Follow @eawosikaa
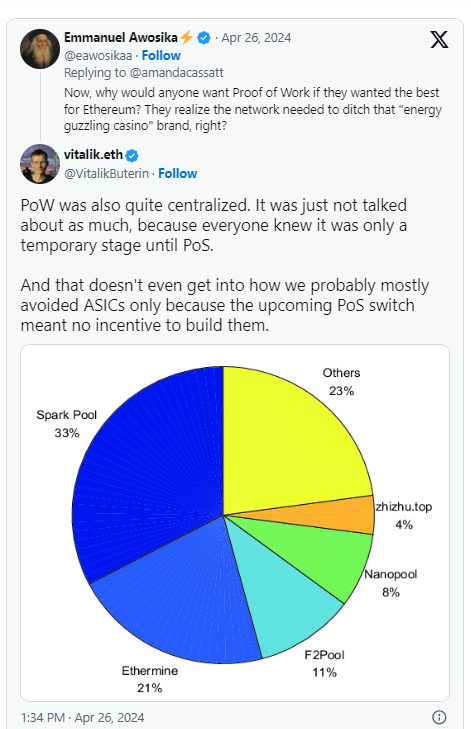471x729 pixels. click(161, 55)
